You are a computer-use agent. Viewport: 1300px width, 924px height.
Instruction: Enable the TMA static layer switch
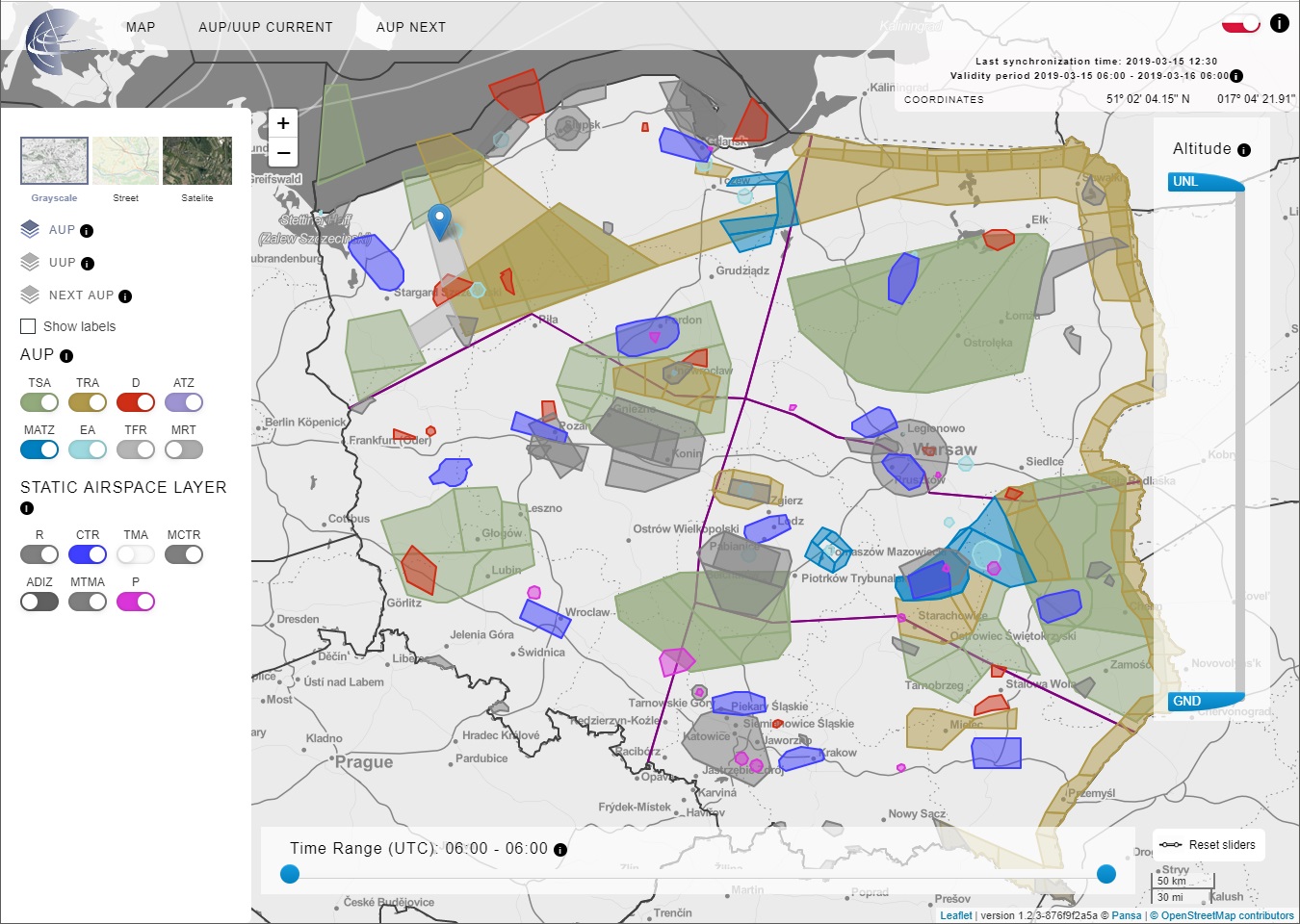point(136,554)
